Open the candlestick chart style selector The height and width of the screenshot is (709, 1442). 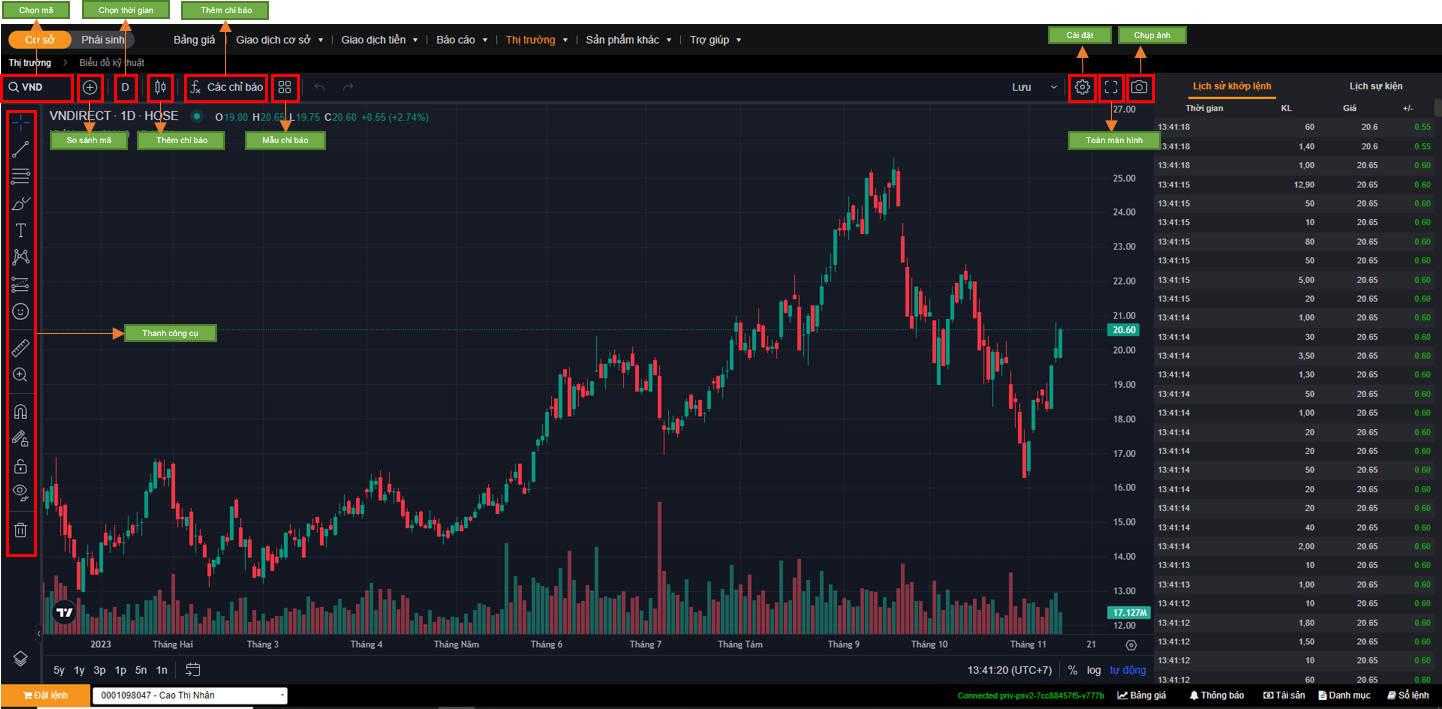tap(160, 87)
